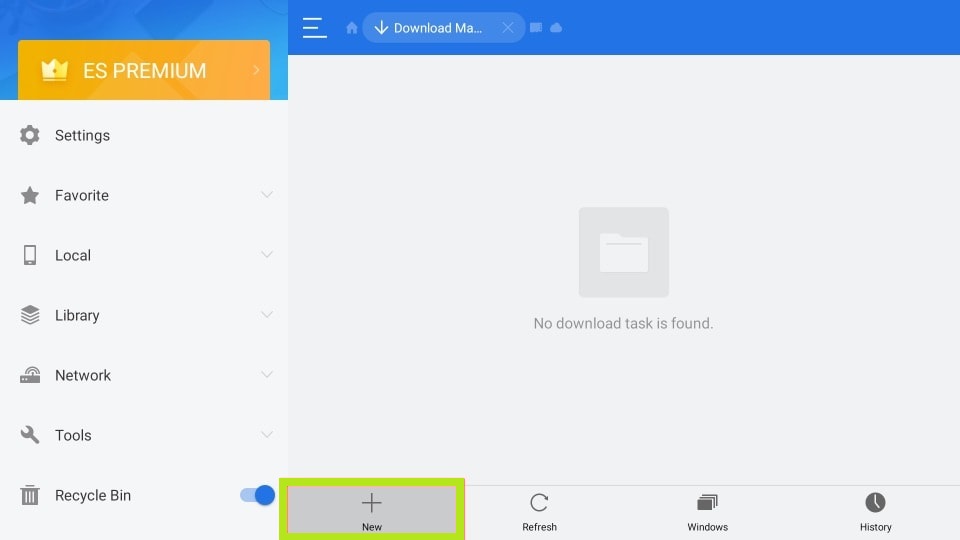Expand the Network section chevron
Image resolution: width=960 pixels, height=540 pixels.
coord(266,375)
